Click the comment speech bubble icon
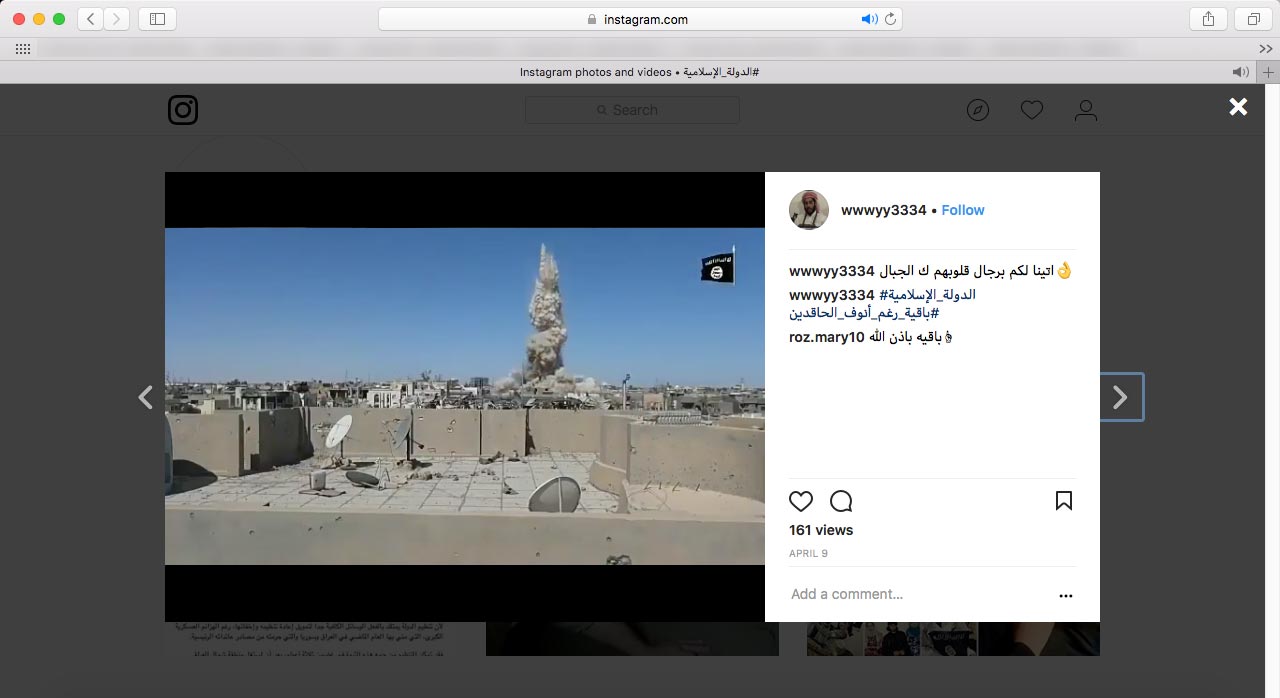 tap(841, 501)
